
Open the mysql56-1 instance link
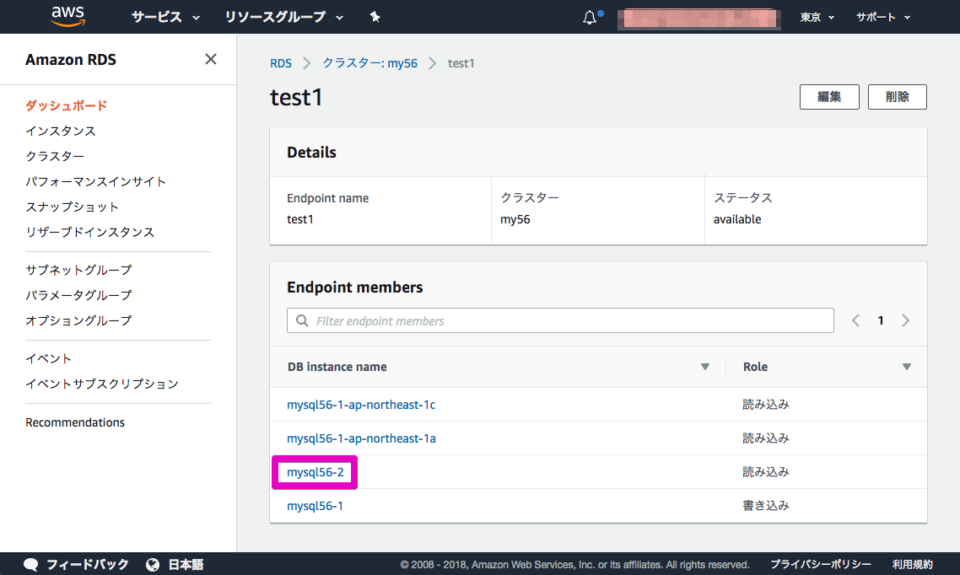(x=315, y=506)
